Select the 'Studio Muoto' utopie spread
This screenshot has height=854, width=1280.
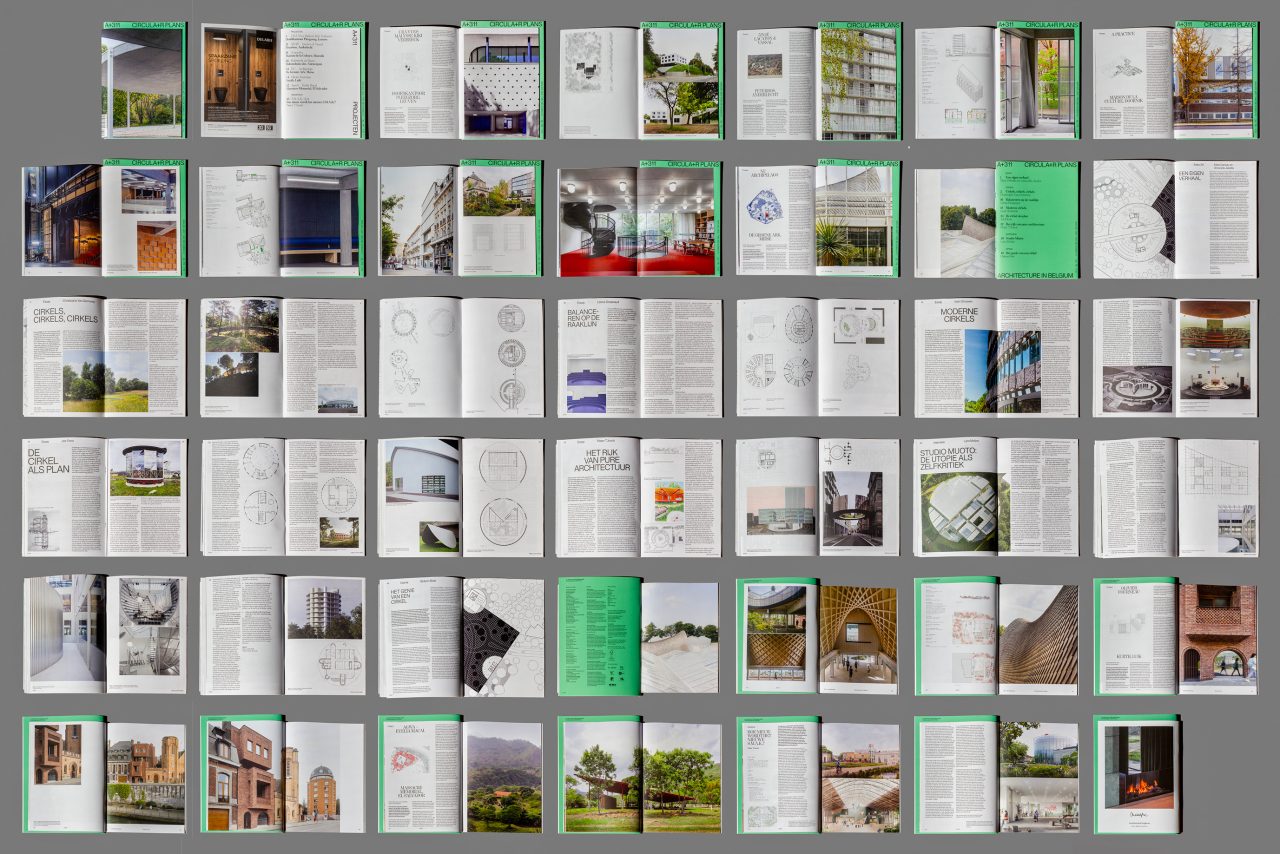coord(996,496)
